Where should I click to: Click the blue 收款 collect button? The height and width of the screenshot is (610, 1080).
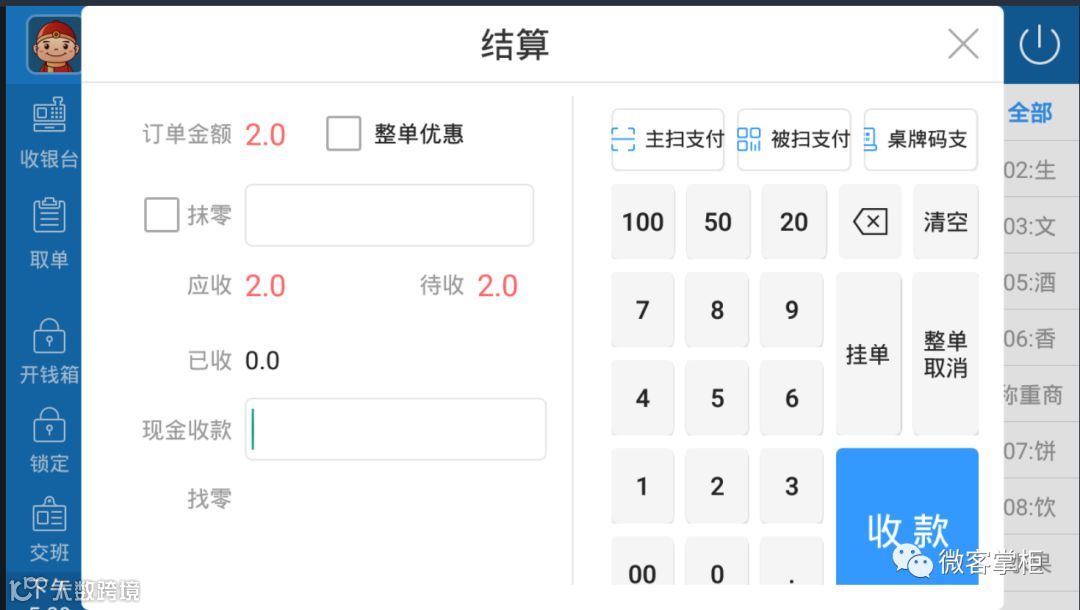point(907,517)
